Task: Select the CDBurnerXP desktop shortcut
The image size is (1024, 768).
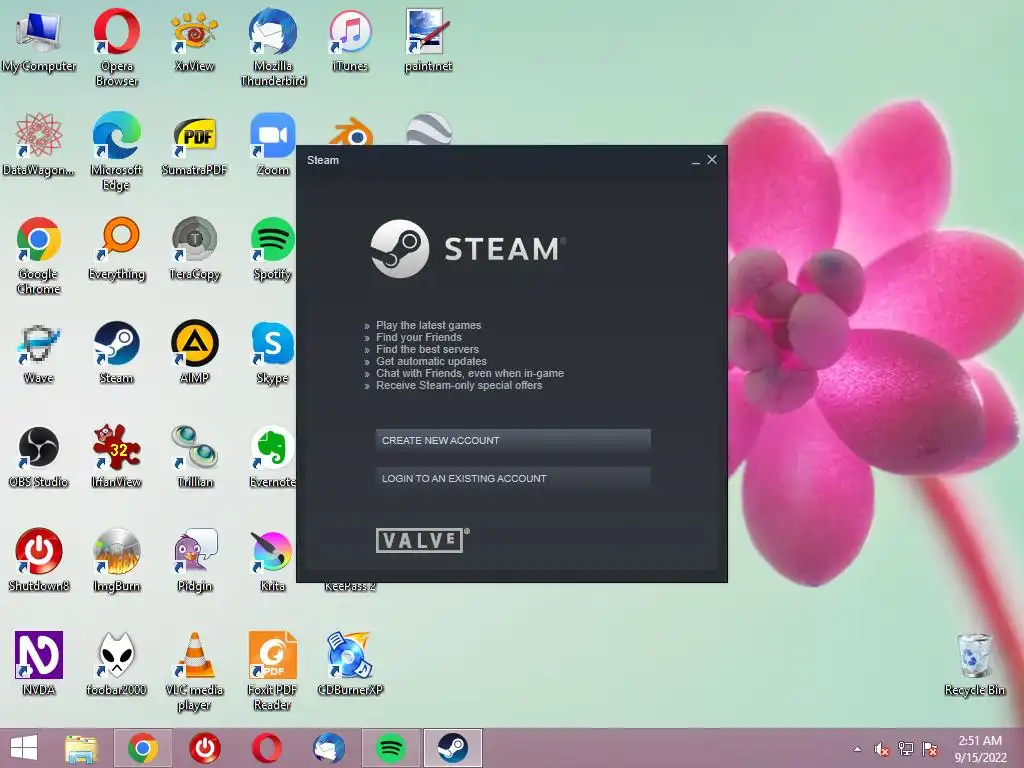Action: pyautogui.click(x=350, y=664)
